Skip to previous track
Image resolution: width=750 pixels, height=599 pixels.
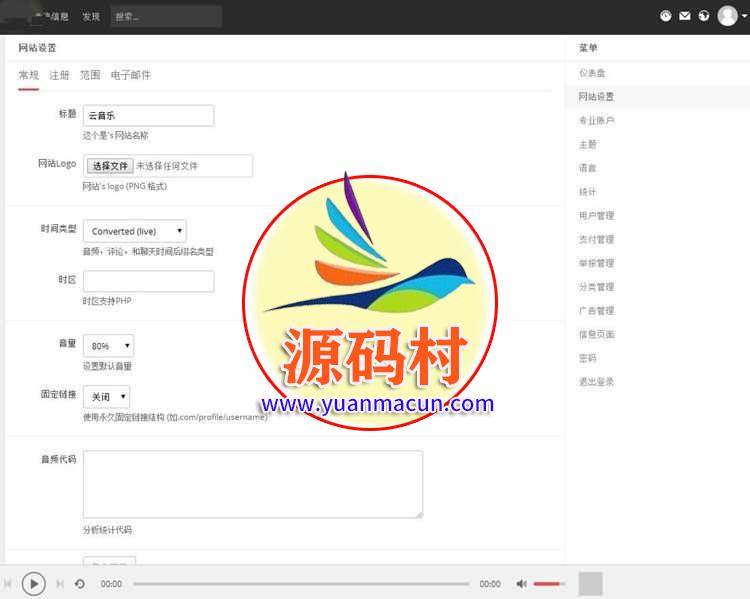pos(8,584)
